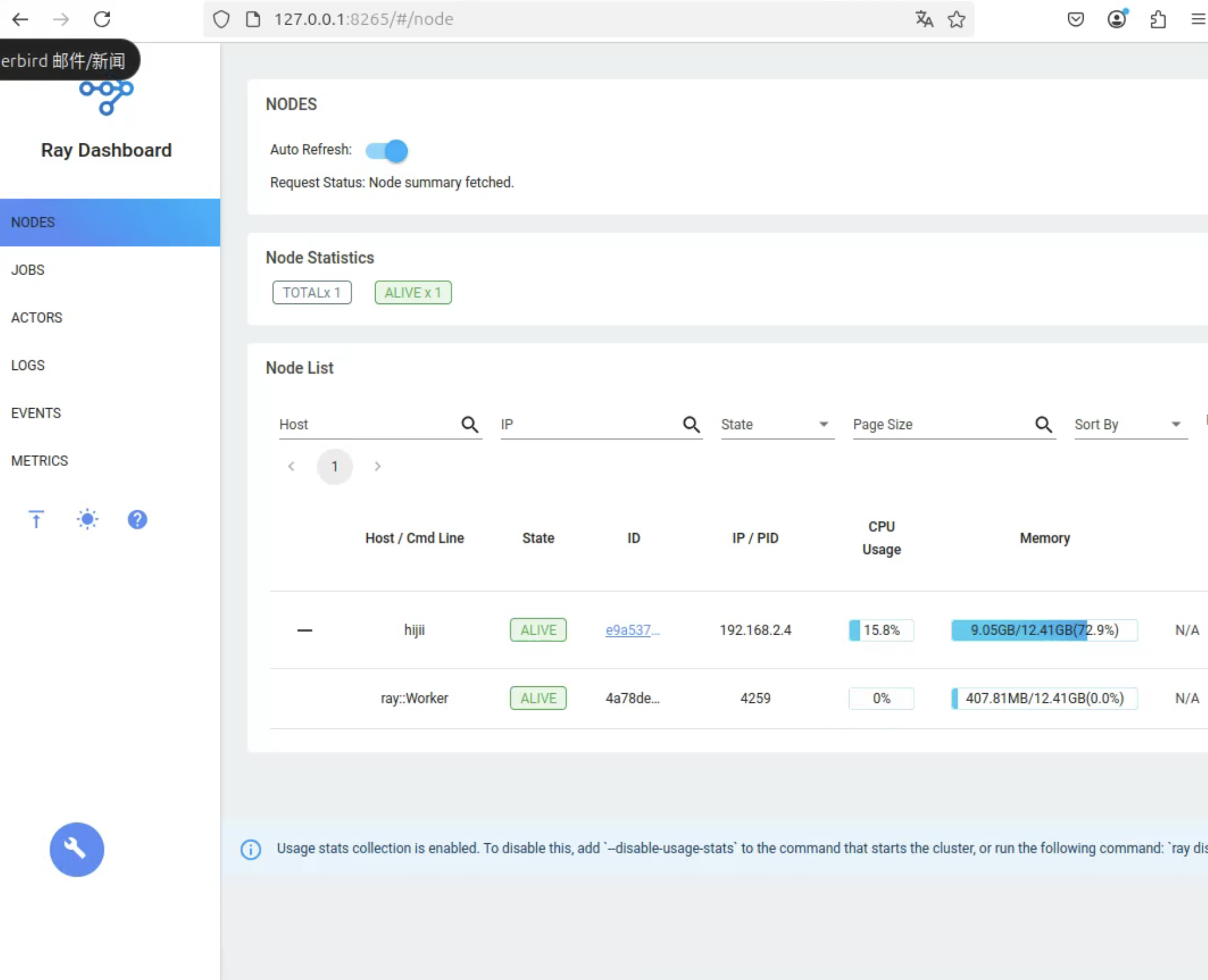Click the N/A cell in hijii row
This screenshot has height=980, width=1208.
coord(1186,630)
